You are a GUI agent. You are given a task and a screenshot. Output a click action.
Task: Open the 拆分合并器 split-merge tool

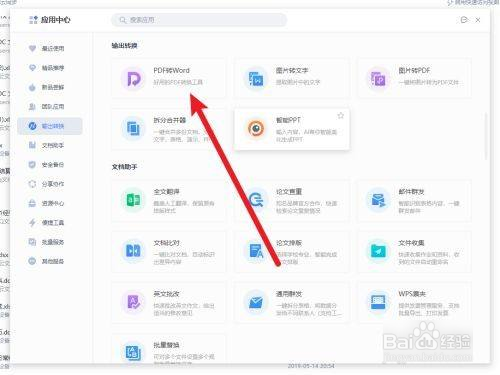169,129
